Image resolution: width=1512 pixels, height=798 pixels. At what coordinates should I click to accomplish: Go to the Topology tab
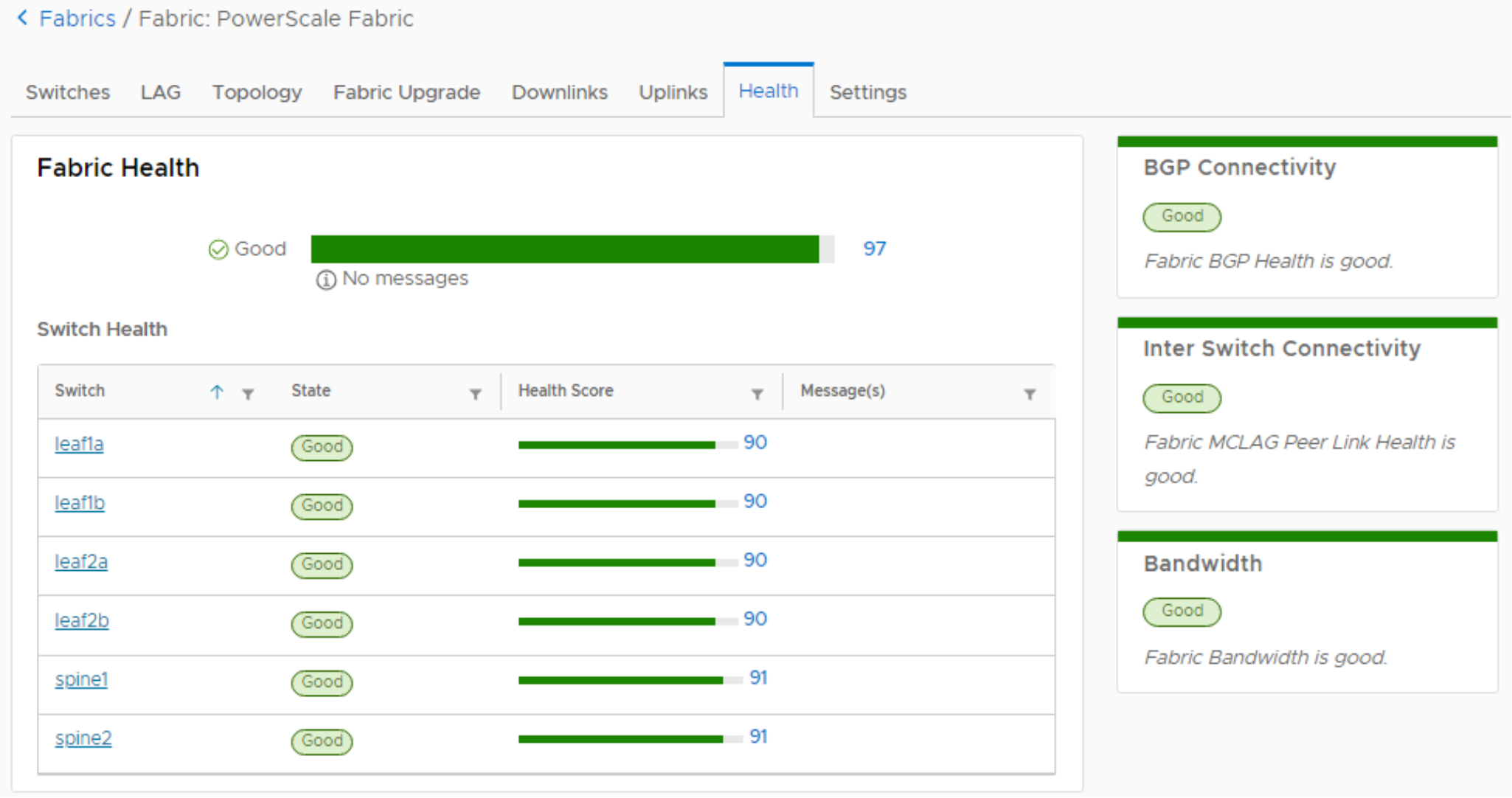257,92
